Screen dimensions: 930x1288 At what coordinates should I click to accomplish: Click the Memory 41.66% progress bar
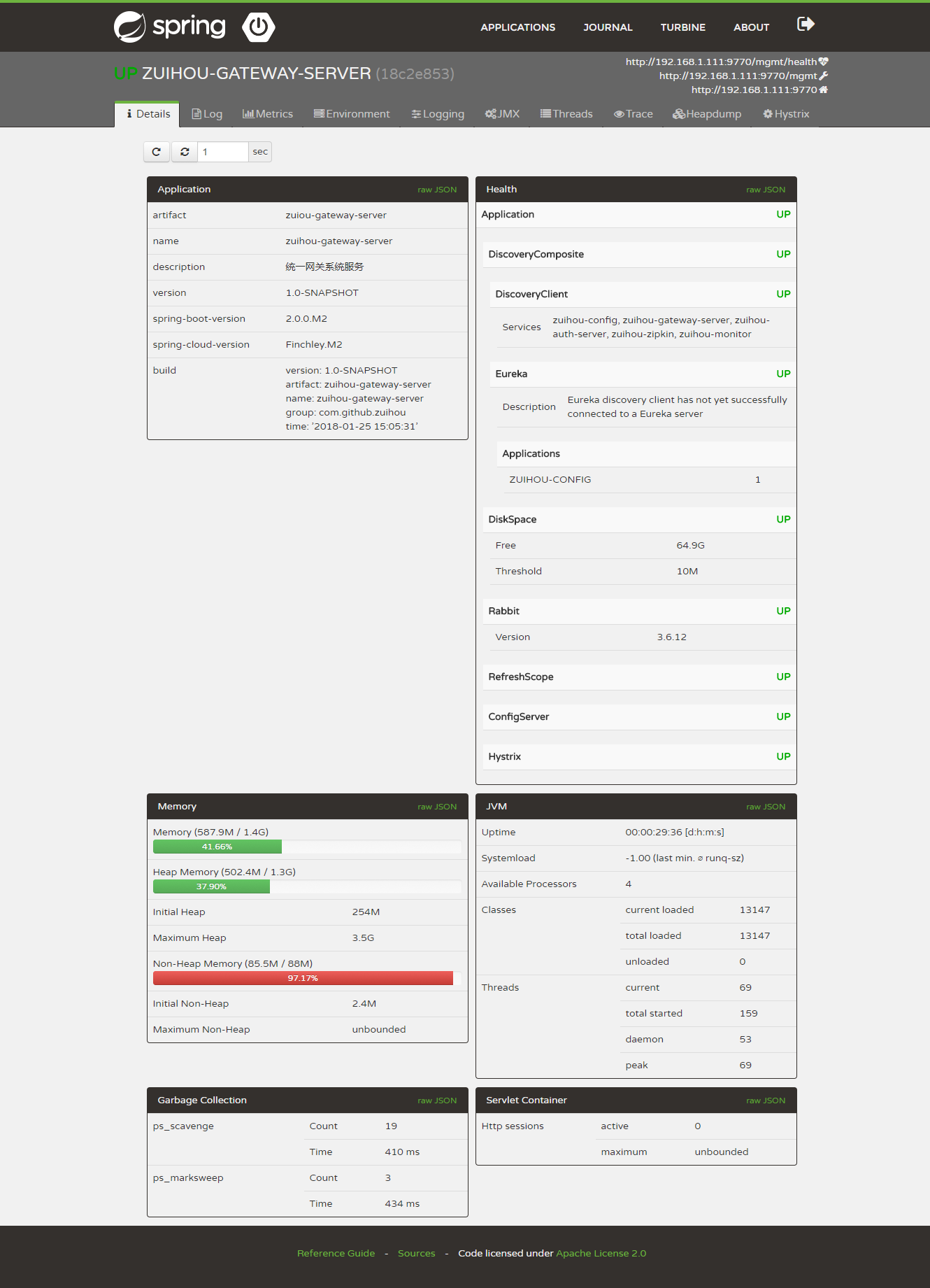(x=217, y=847)
